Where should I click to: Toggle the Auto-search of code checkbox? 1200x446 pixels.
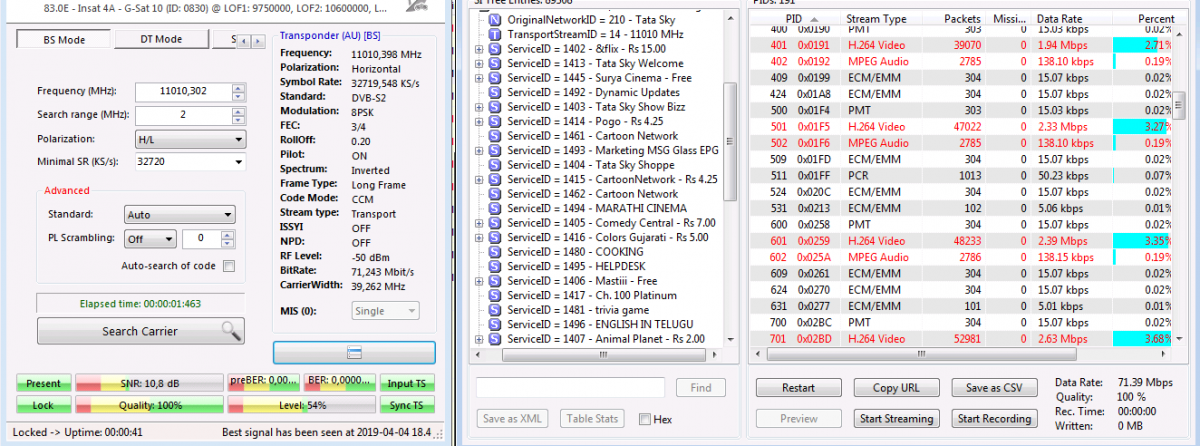[229, 266]
